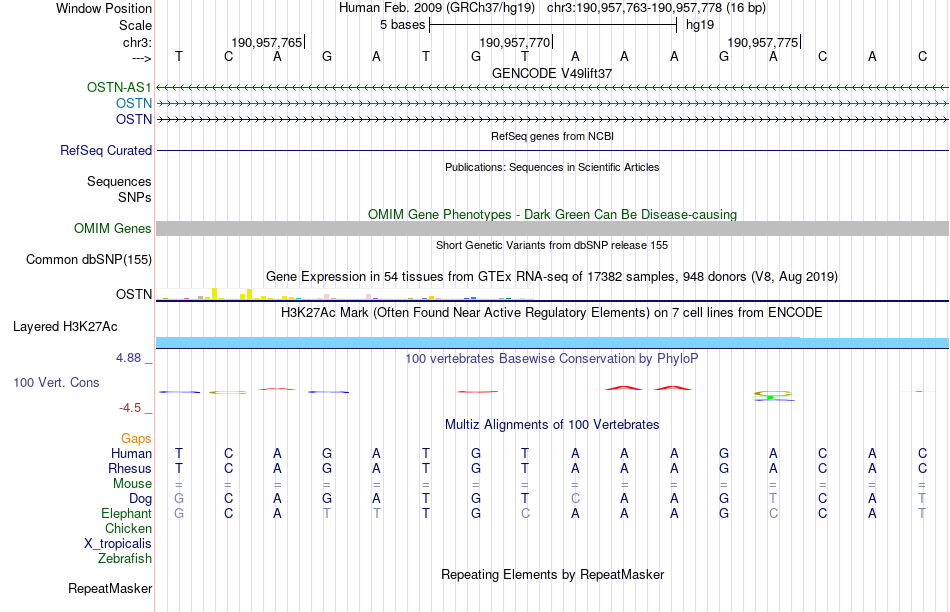The width and height of the screenshot is (950, 612).
Task: Click the Rhesus alignment row label
Action: click(x=130, y=468)
